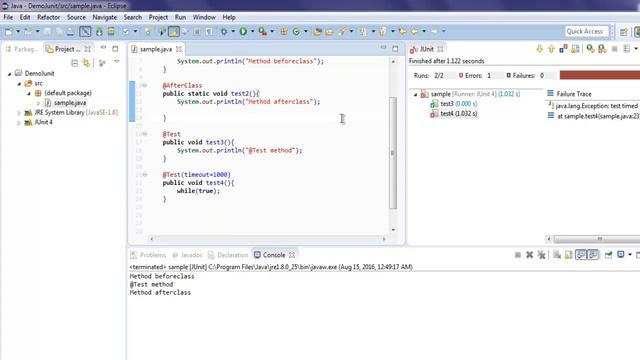Screen dimensions: 640x360
Task: Click Rerun Failed Tests First icon
Action: point(602,49)
